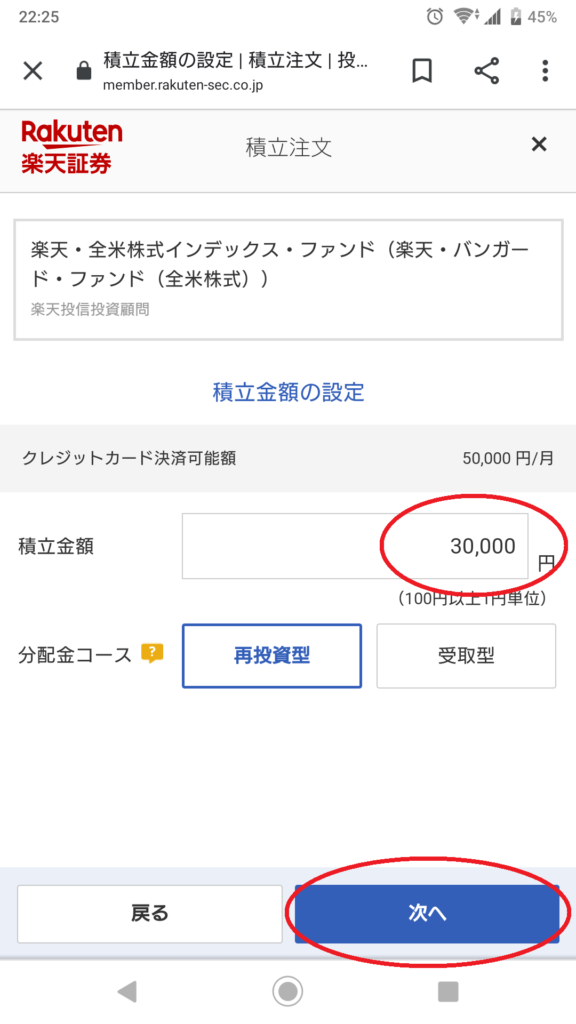This screenshot has width=576, height=1024.
Task: Tap the 次へ button
Action: tap(427, 914)
